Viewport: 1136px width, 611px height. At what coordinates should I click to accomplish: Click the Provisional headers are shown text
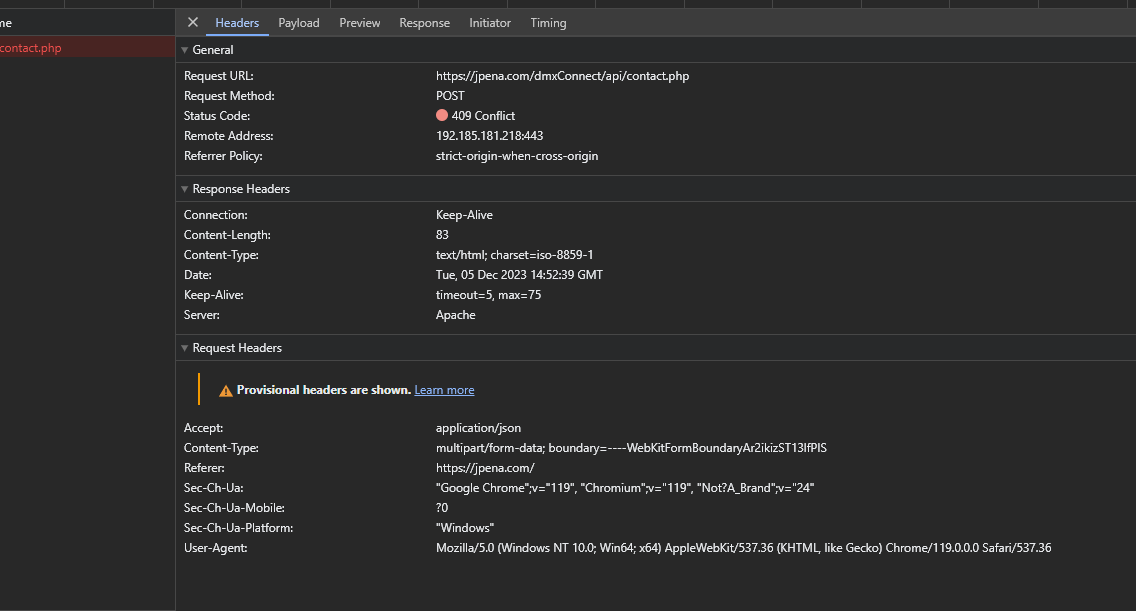[324, 390]
